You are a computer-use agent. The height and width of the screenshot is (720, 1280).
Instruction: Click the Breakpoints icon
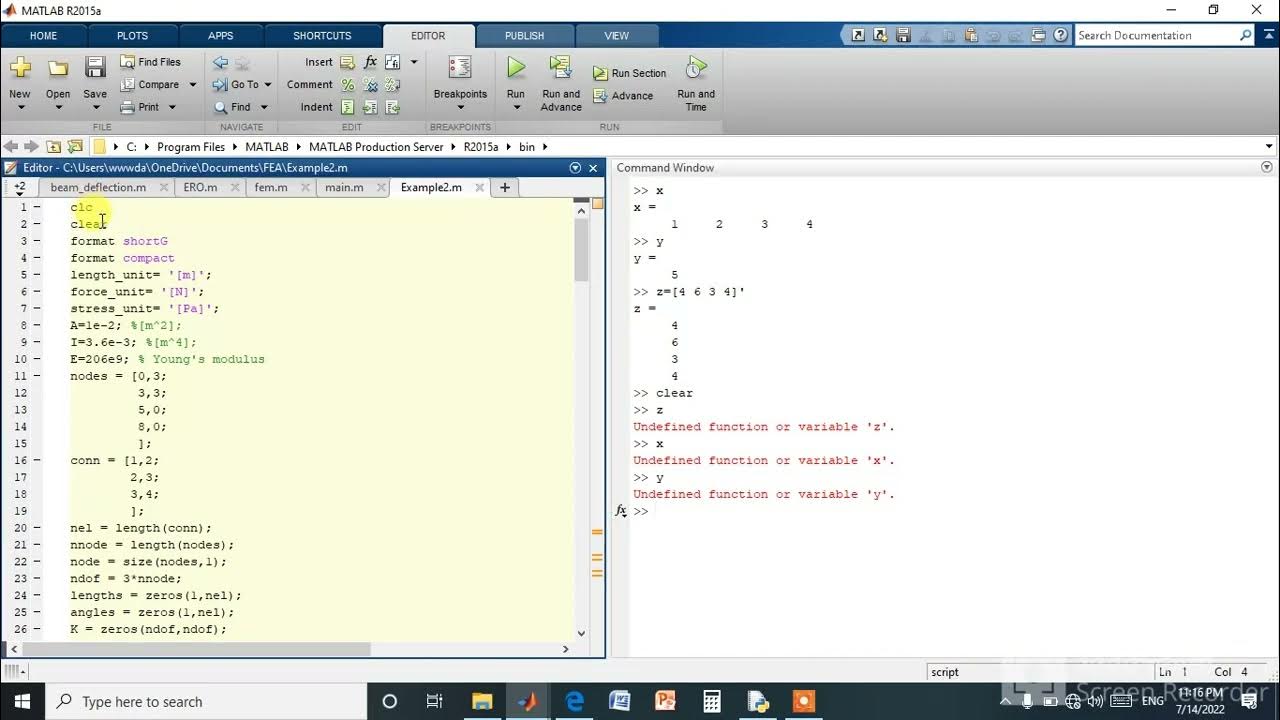pos(460,68)
